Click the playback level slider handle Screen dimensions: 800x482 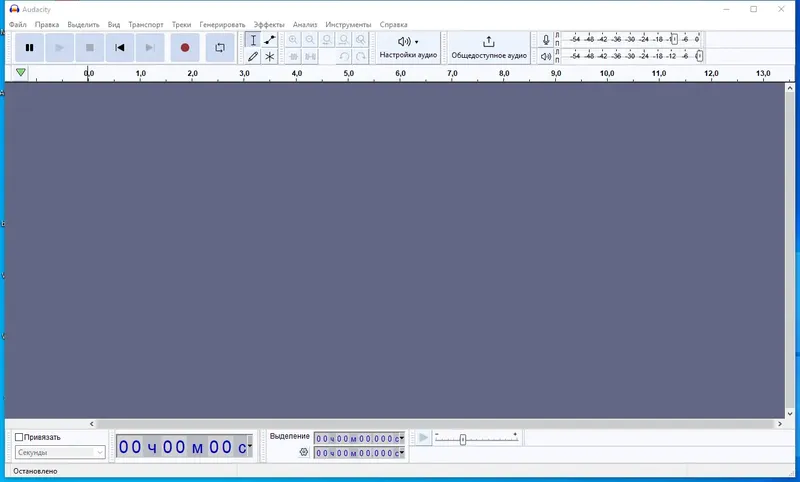tap(699, 56)
